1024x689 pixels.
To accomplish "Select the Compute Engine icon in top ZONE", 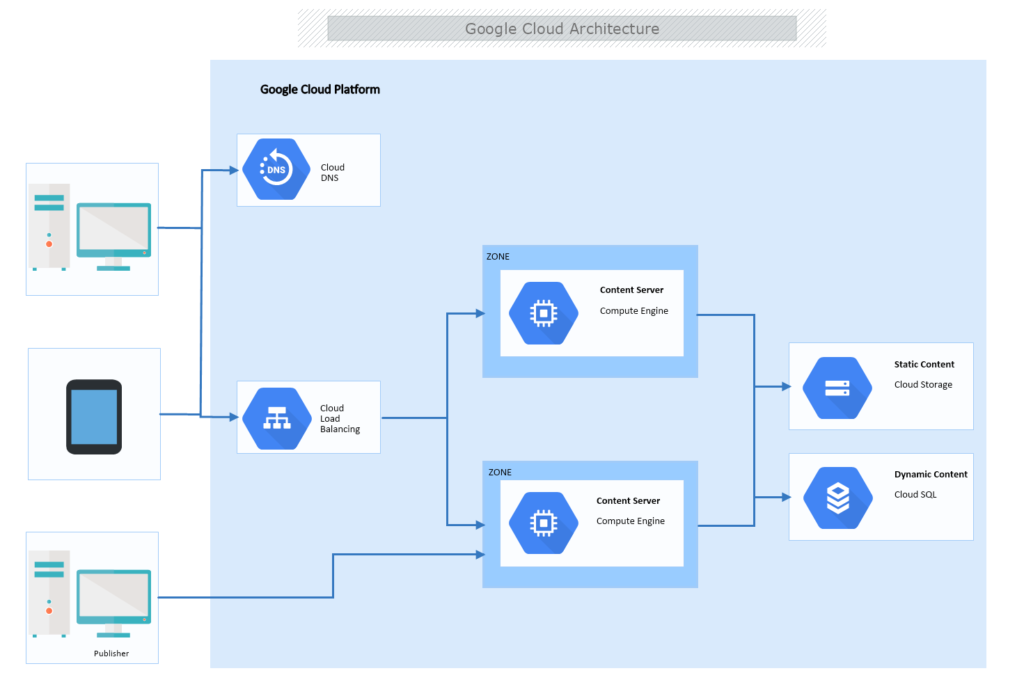I will [x=543, y=312].
